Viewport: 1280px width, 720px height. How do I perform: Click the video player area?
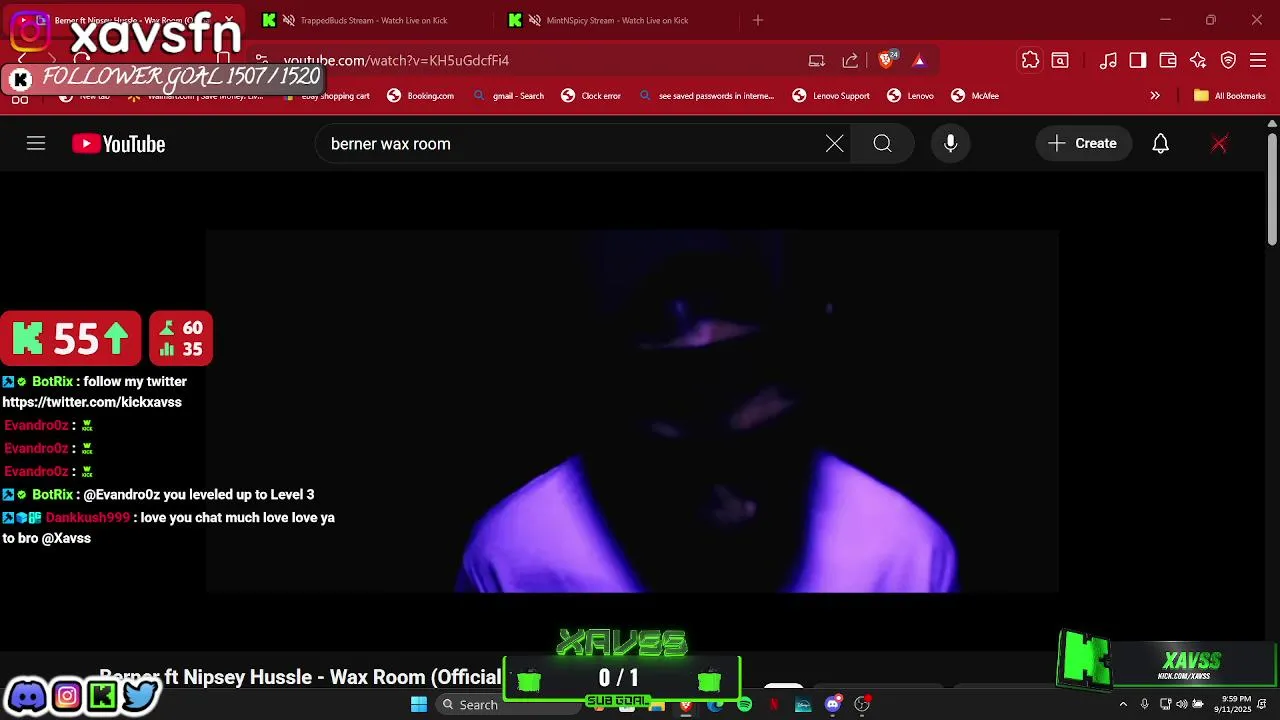coord(632,411)
